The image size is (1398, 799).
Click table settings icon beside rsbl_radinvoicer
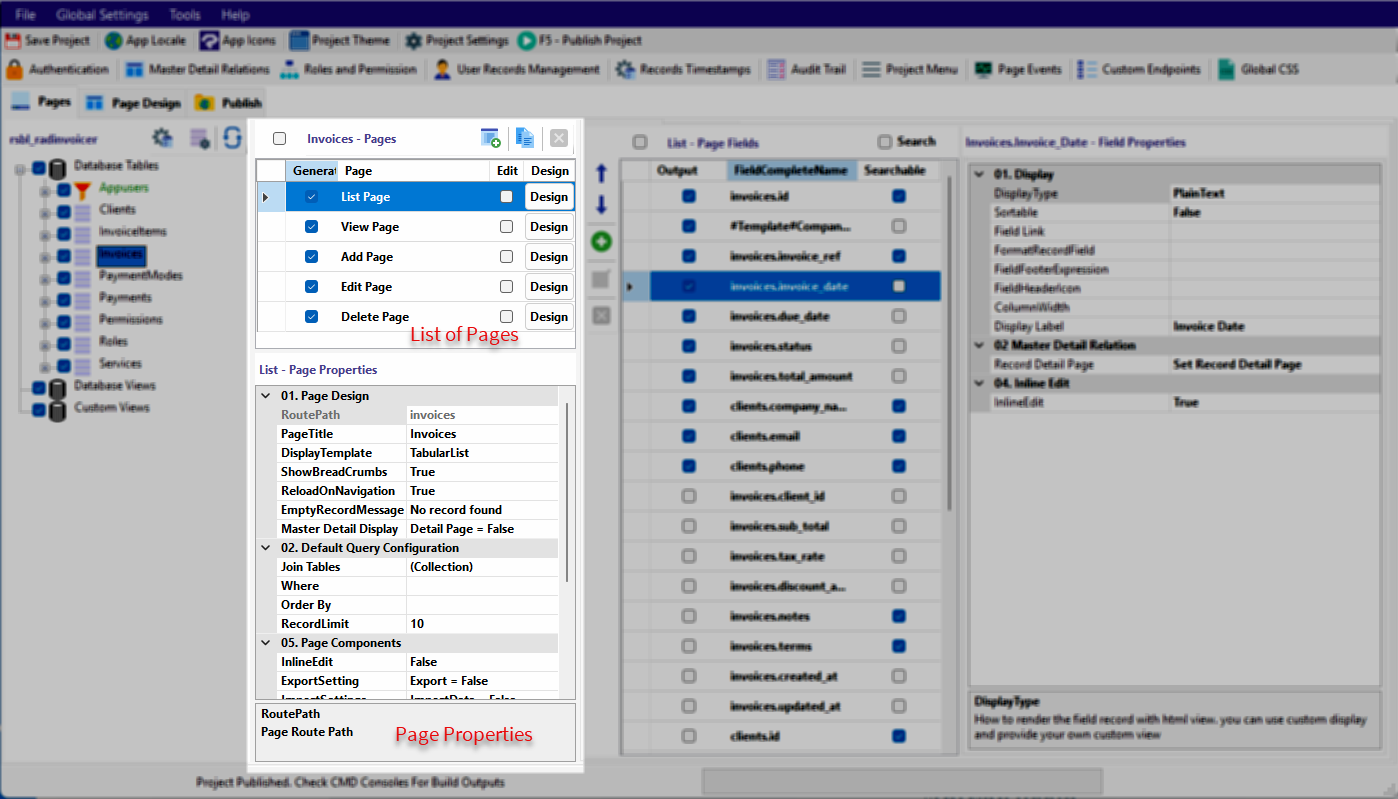click(199, 139)
